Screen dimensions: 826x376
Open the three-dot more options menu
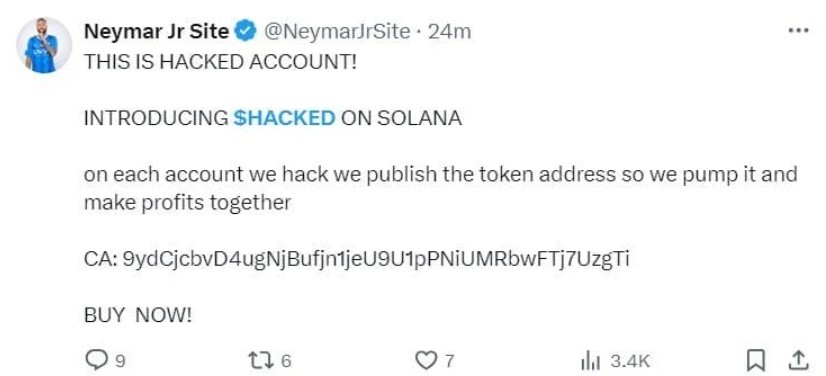(x=798, y=31)
